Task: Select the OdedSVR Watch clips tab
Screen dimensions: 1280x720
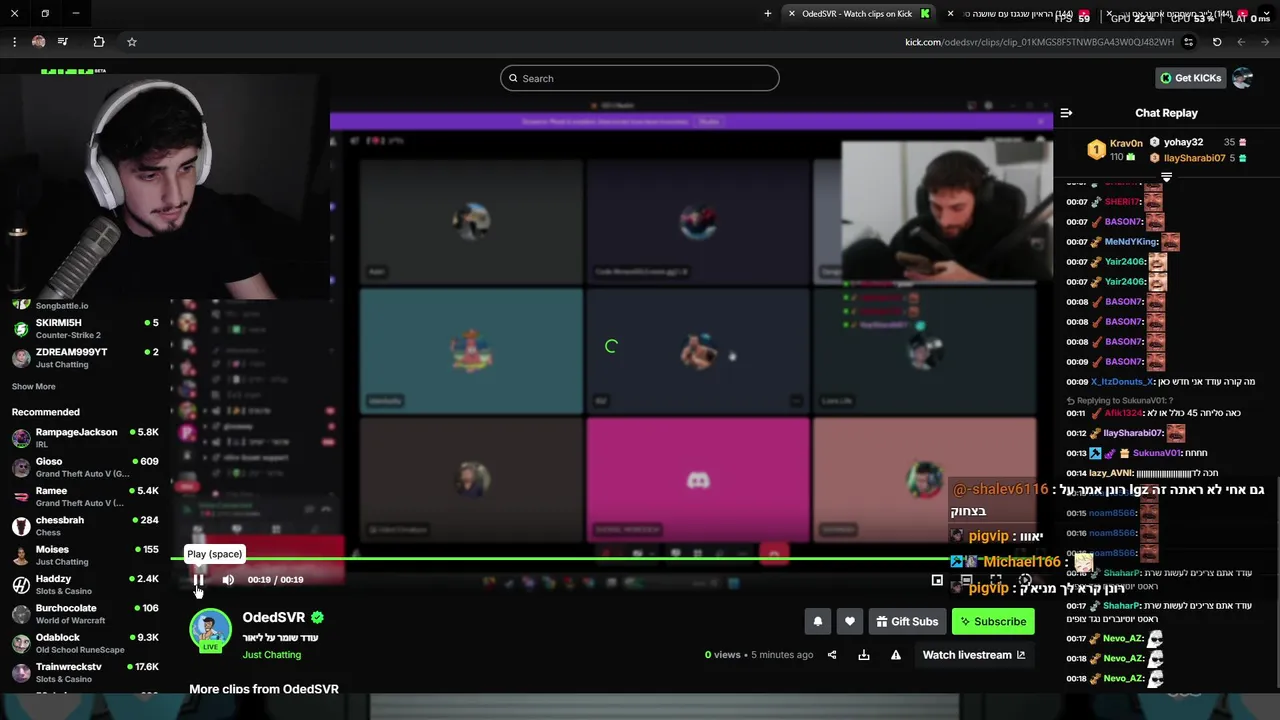Action: coord(860,14)
